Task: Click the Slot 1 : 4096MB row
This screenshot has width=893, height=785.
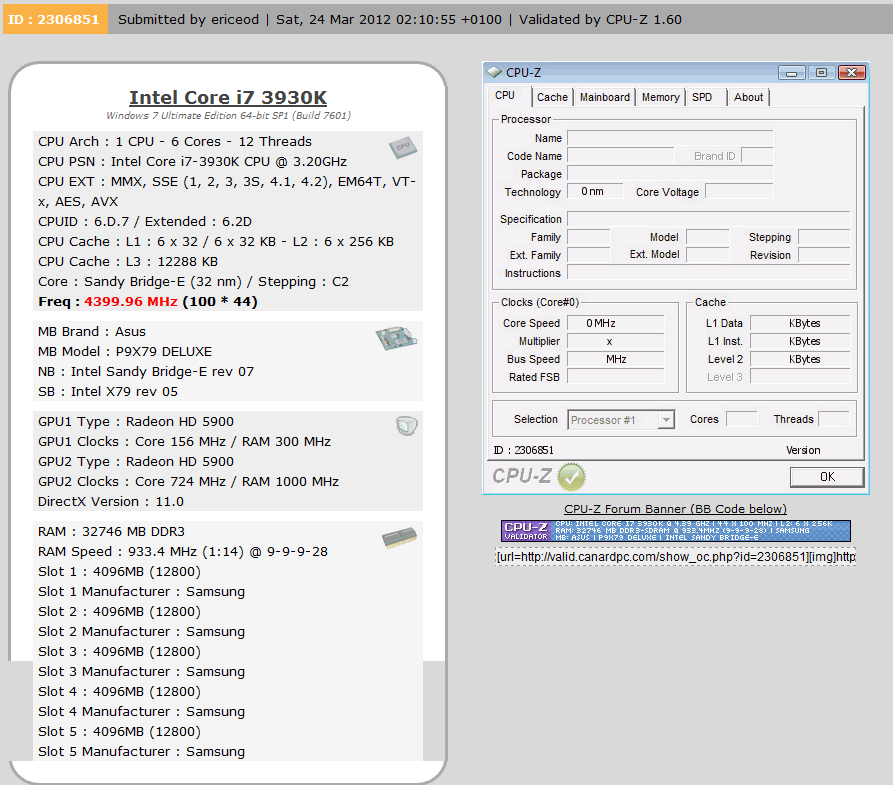Action: pos(120,571)
